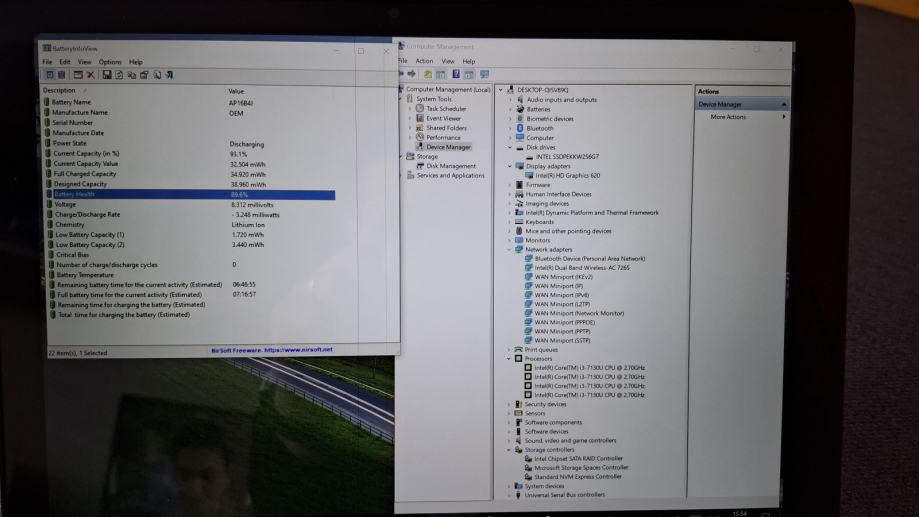The image size is (919, 517).
Task: Click the Batteries category icon in device tree
Action: (x=519, y=109)
